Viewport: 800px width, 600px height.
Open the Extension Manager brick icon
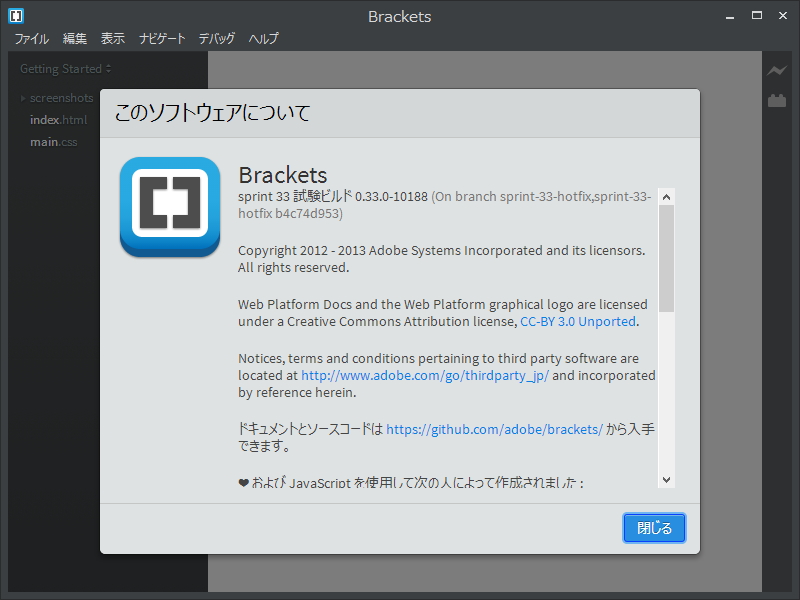tap(775, 100)
